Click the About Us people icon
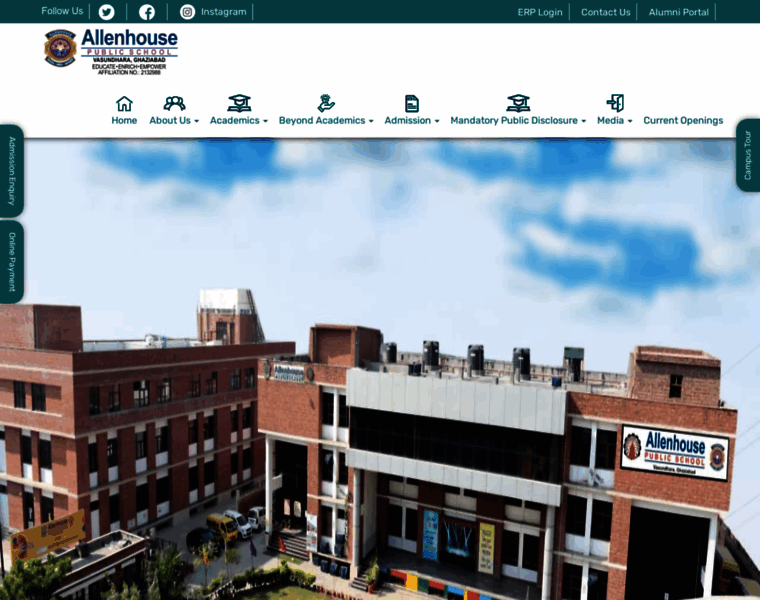The height and width of the screenshot is (600, 760). point(174,103)
